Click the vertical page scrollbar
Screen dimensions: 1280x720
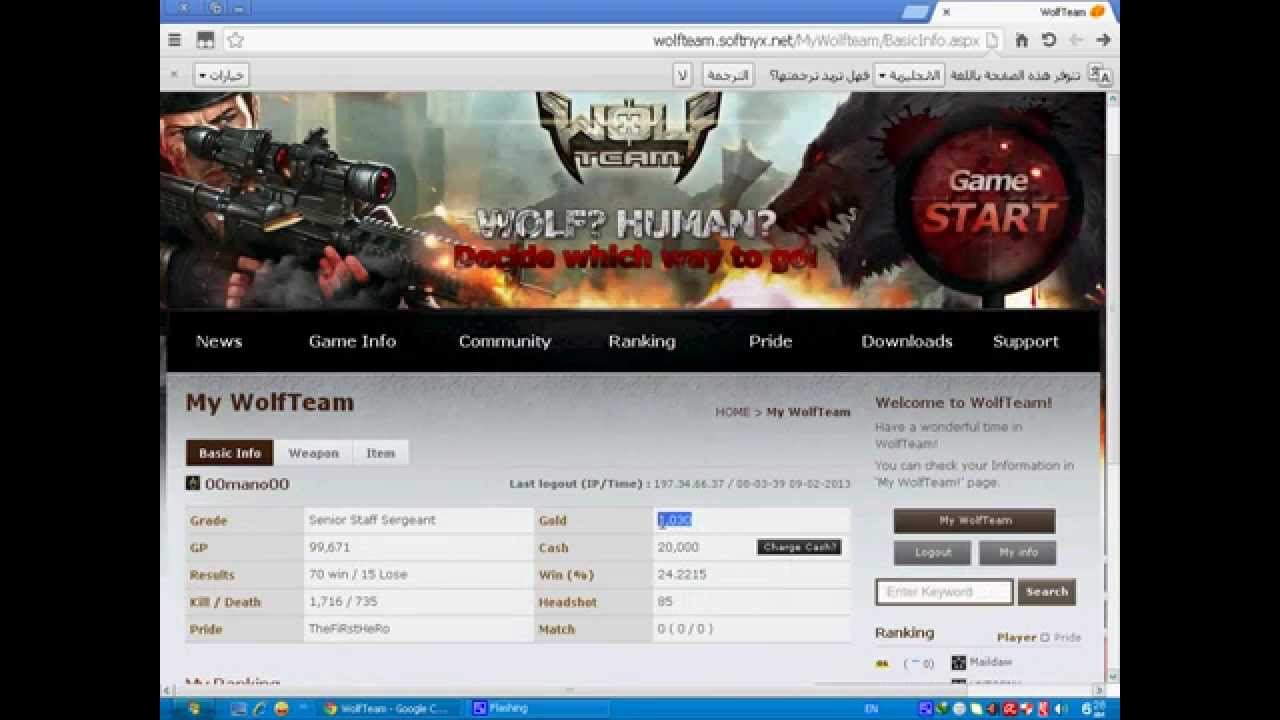[x=1111, y=390]
